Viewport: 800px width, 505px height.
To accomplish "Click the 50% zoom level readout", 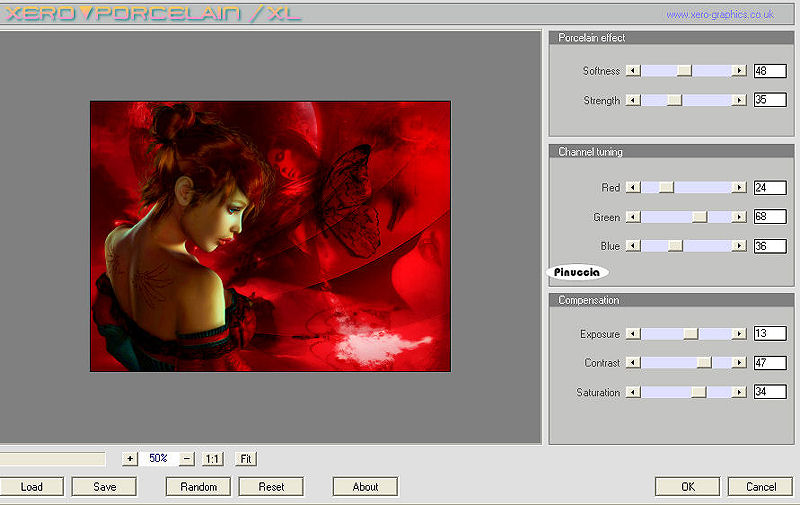I will coord(158,458).
